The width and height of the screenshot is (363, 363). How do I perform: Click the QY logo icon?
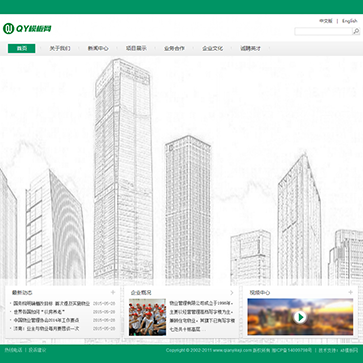[8, 29]
